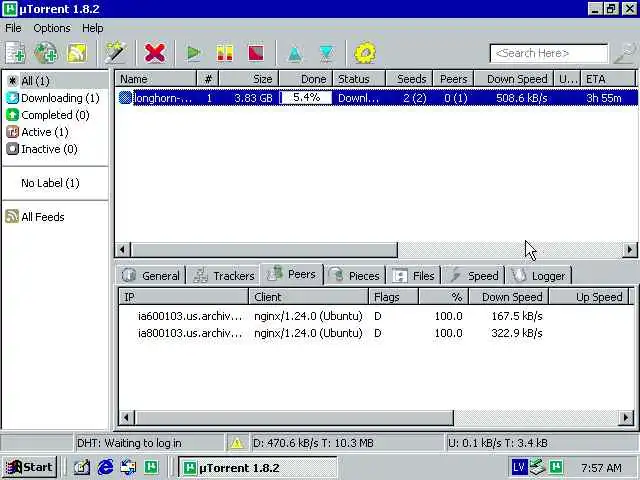Viewport: 640px width, 480px height.
Task: Sort torrents by Name column header
Action: (156, 79)
